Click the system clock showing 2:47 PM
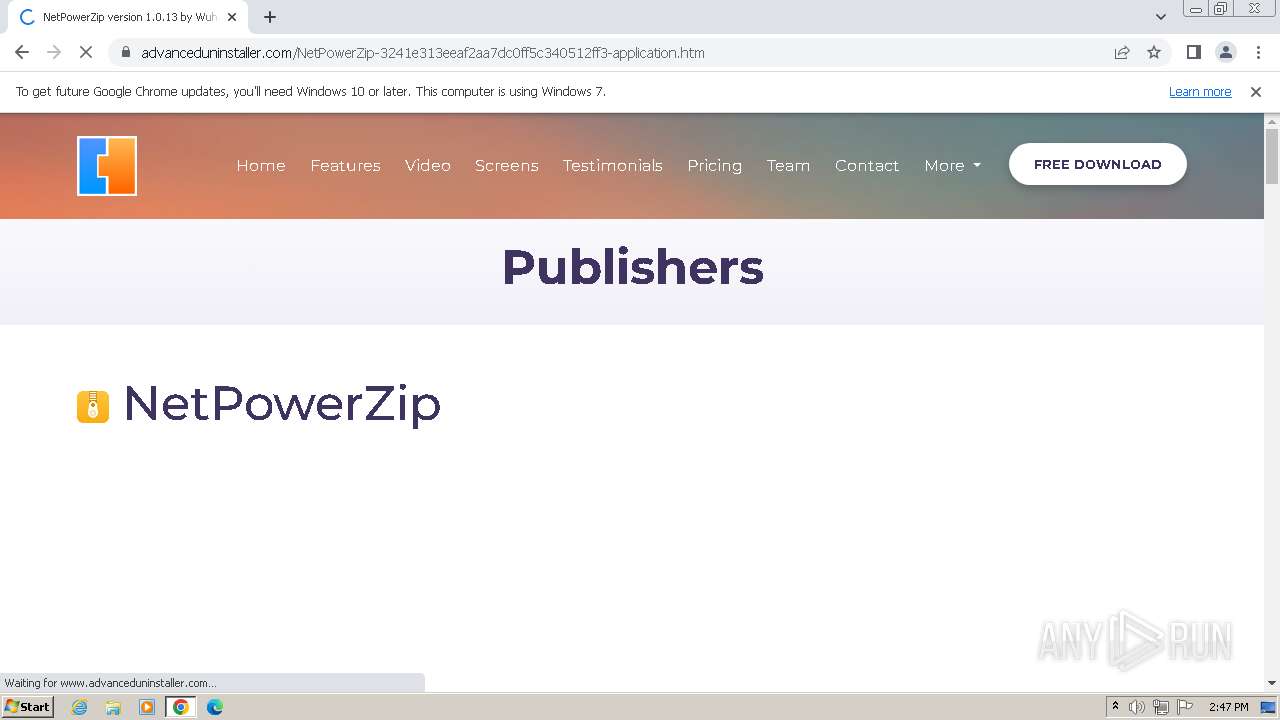 click(1228, 707)
